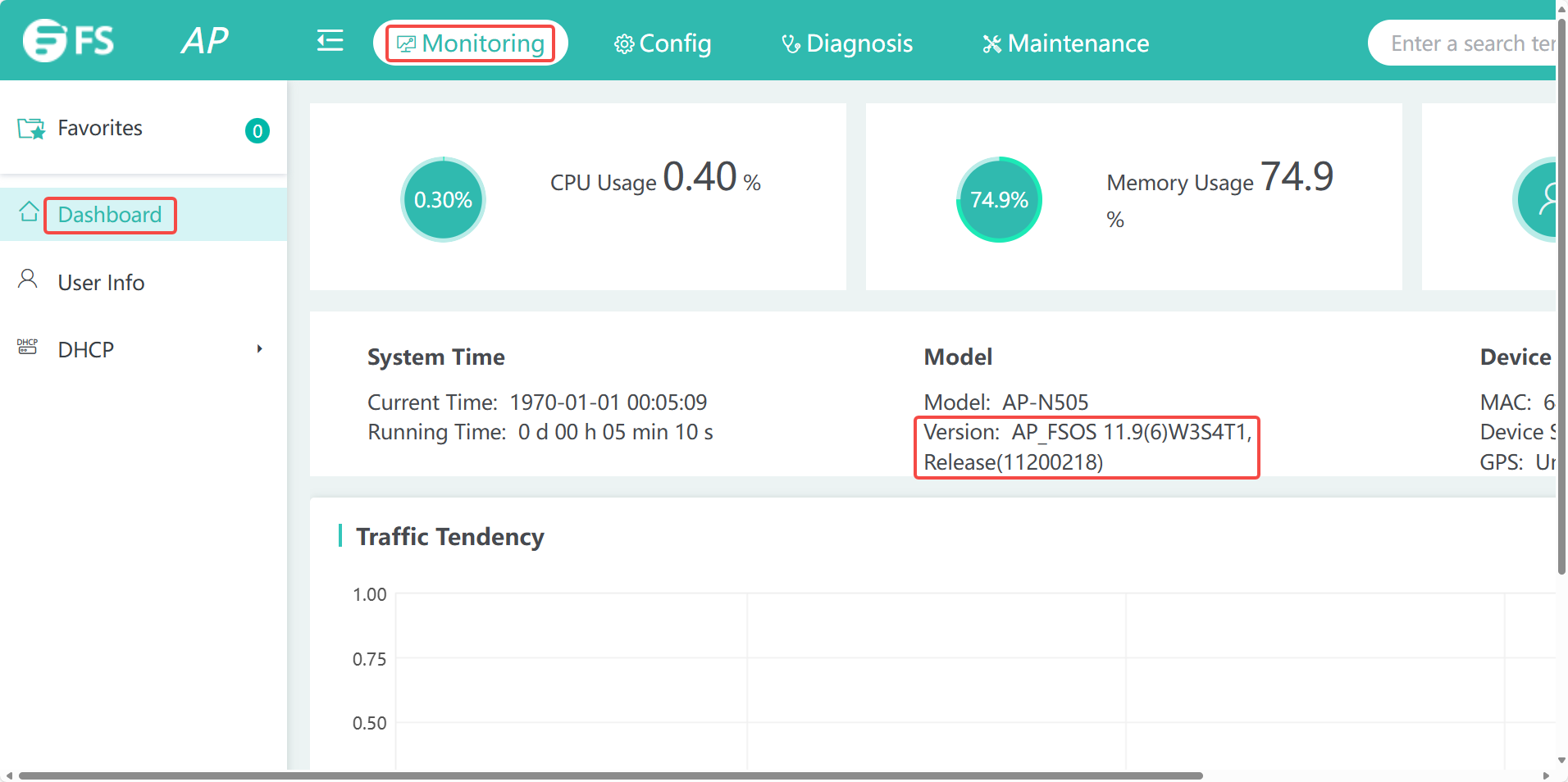Screen dimensions: 1568x782
Task: Click the User Info person icon
Action: click(x=28, y=280)
